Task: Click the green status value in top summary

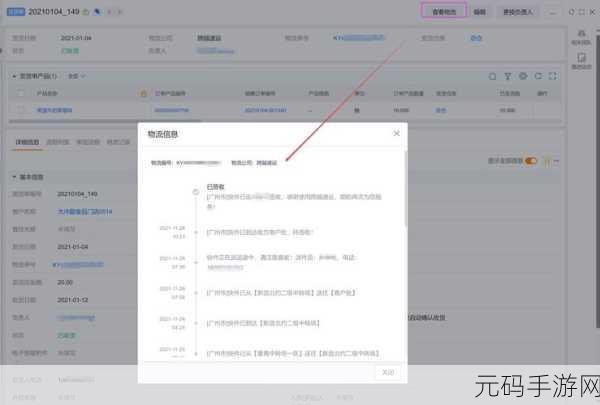Action: 70,51
